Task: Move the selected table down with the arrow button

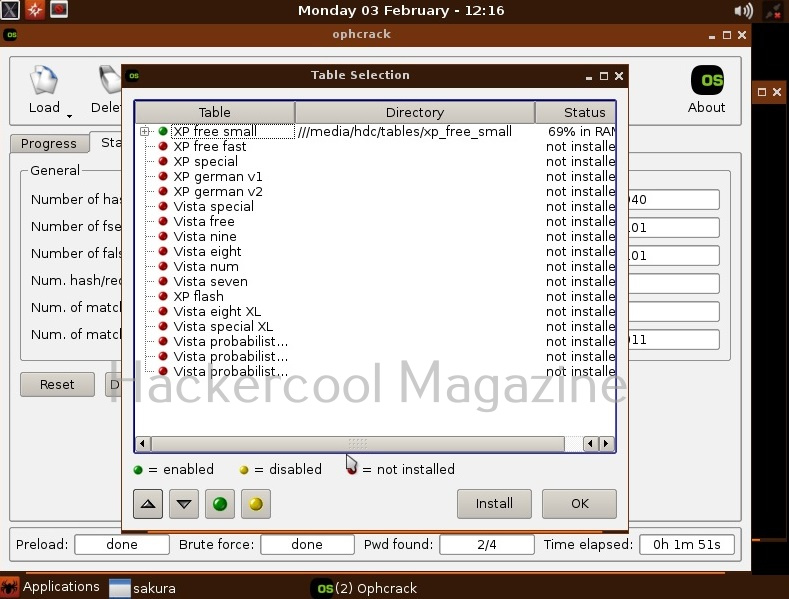Action: click(x=184, y=504)
